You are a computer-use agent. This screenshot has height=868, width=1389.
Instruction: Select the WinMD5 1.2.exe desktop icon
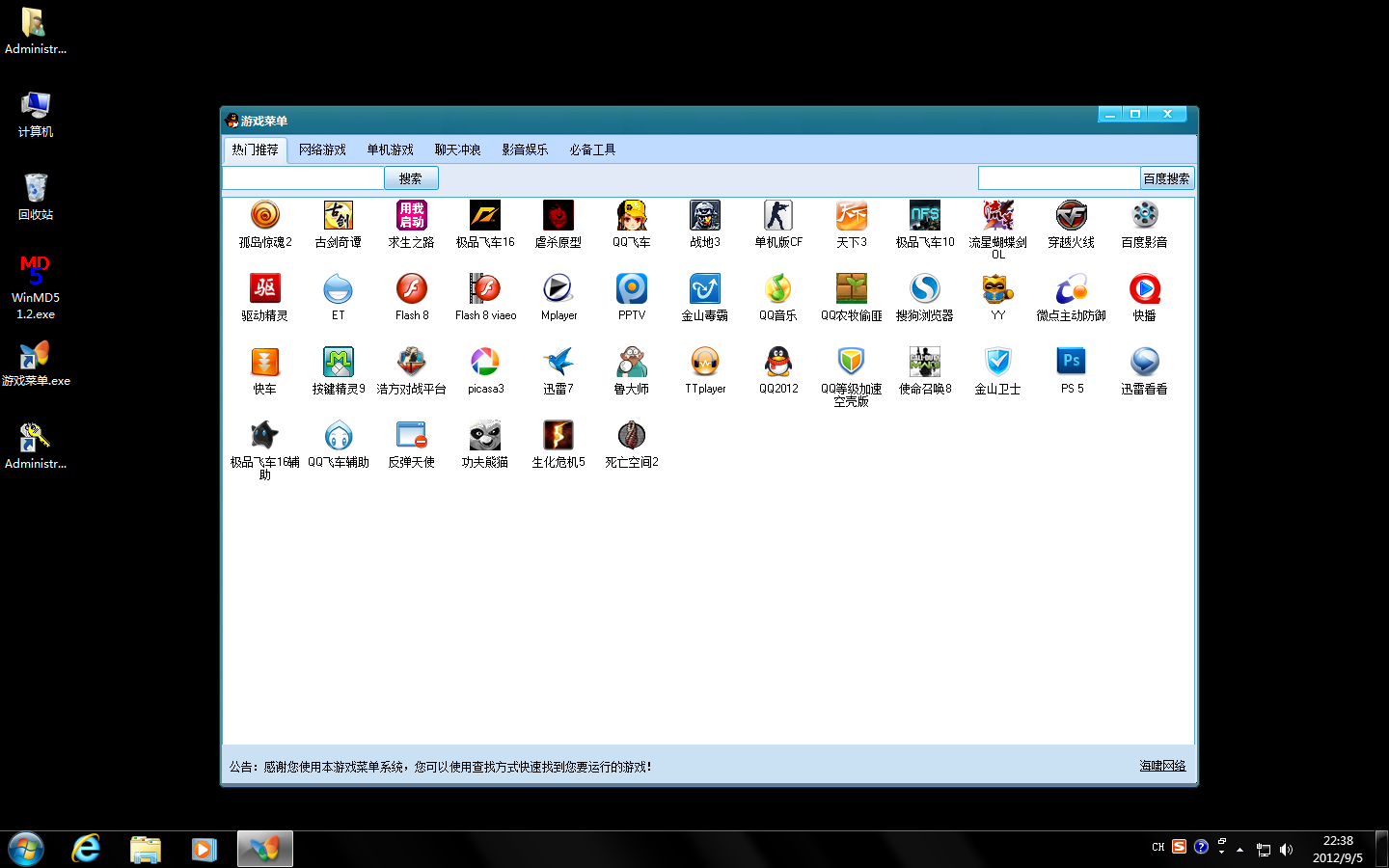36,287
